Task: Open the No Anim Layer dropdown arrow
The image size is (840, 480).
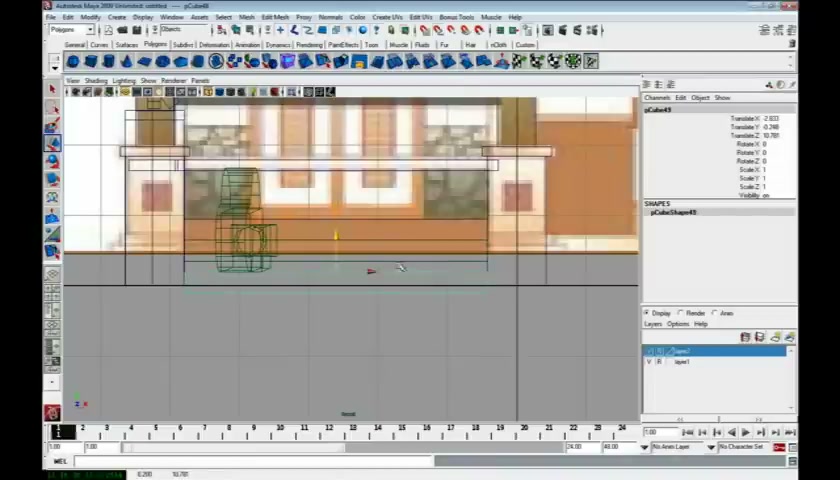Action: pos(644,447)
